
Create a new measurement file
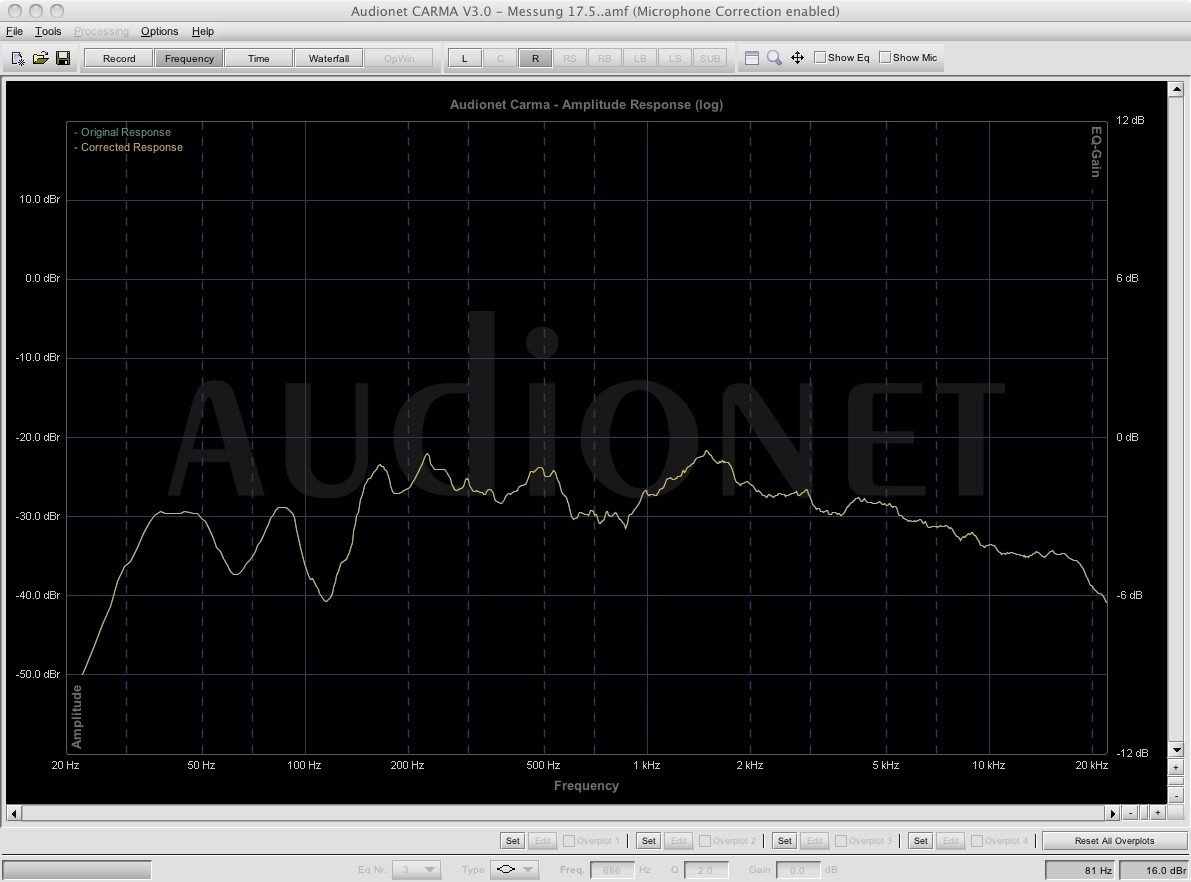(17, 58)
